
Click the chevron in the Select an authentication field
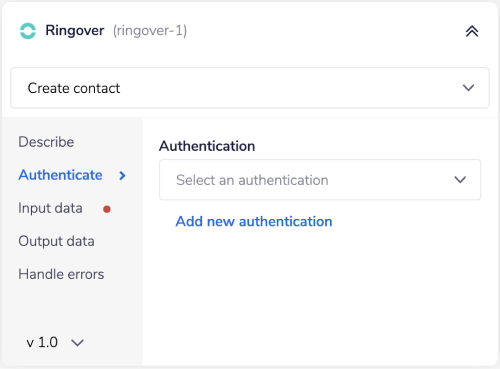pyautogui.click(x=460, y=180)
